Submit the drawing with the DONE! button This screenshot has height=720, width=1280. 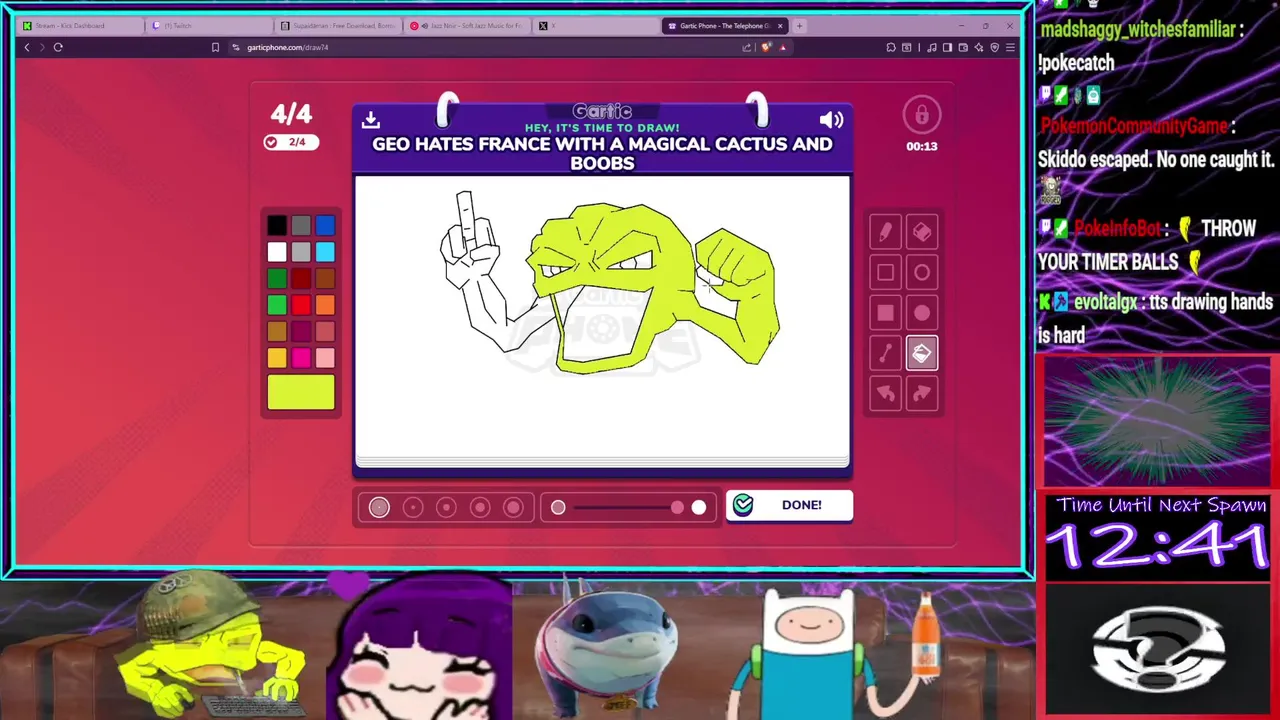789,505
